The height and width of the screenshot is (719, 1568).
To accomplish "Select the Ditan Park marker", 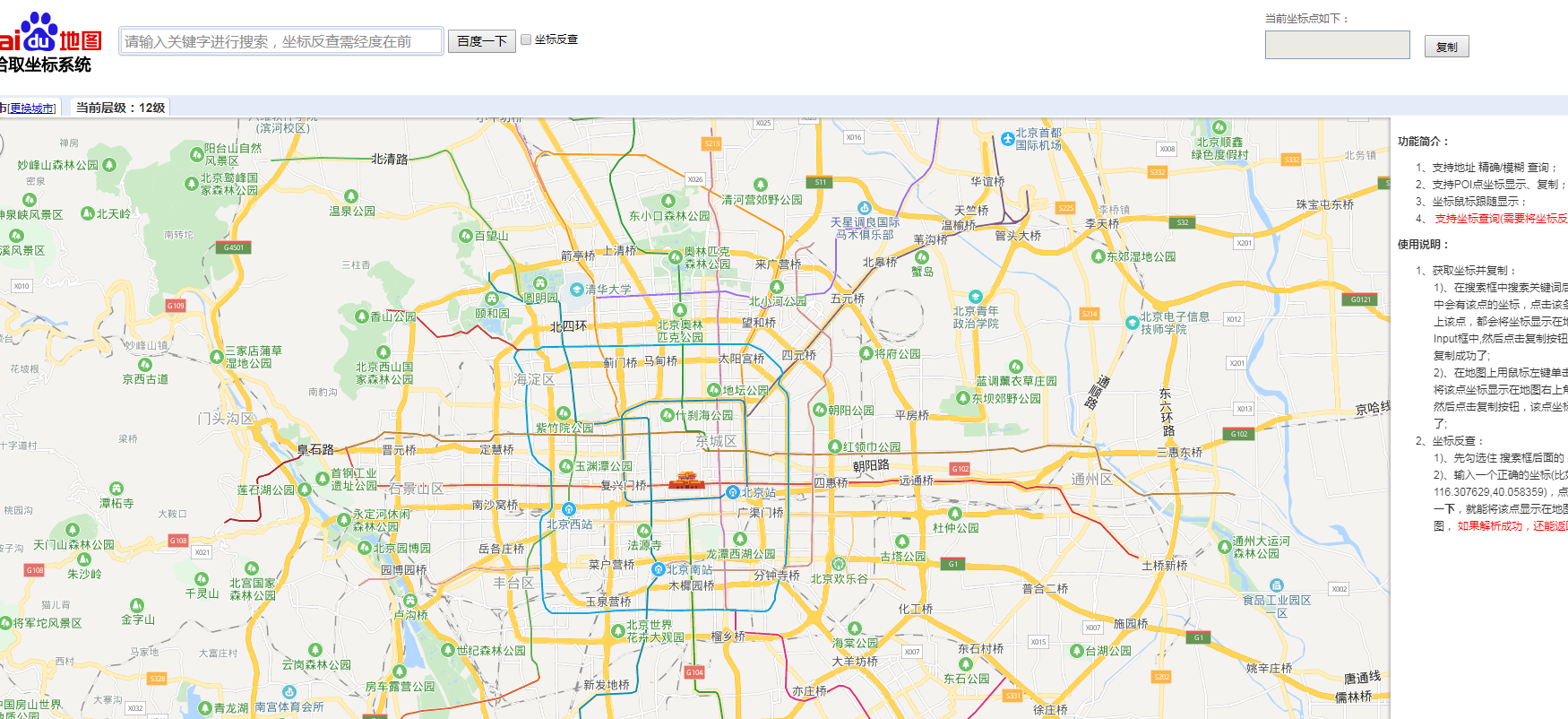I will click(x=713, y=390).
